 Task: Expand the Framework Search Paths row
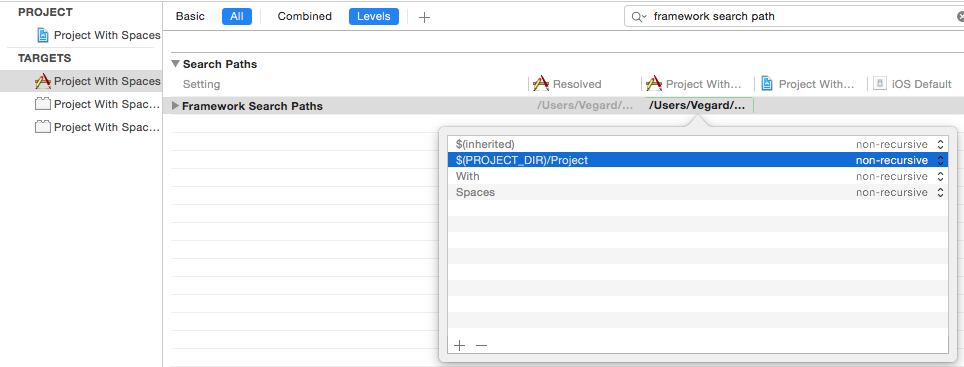175,106
